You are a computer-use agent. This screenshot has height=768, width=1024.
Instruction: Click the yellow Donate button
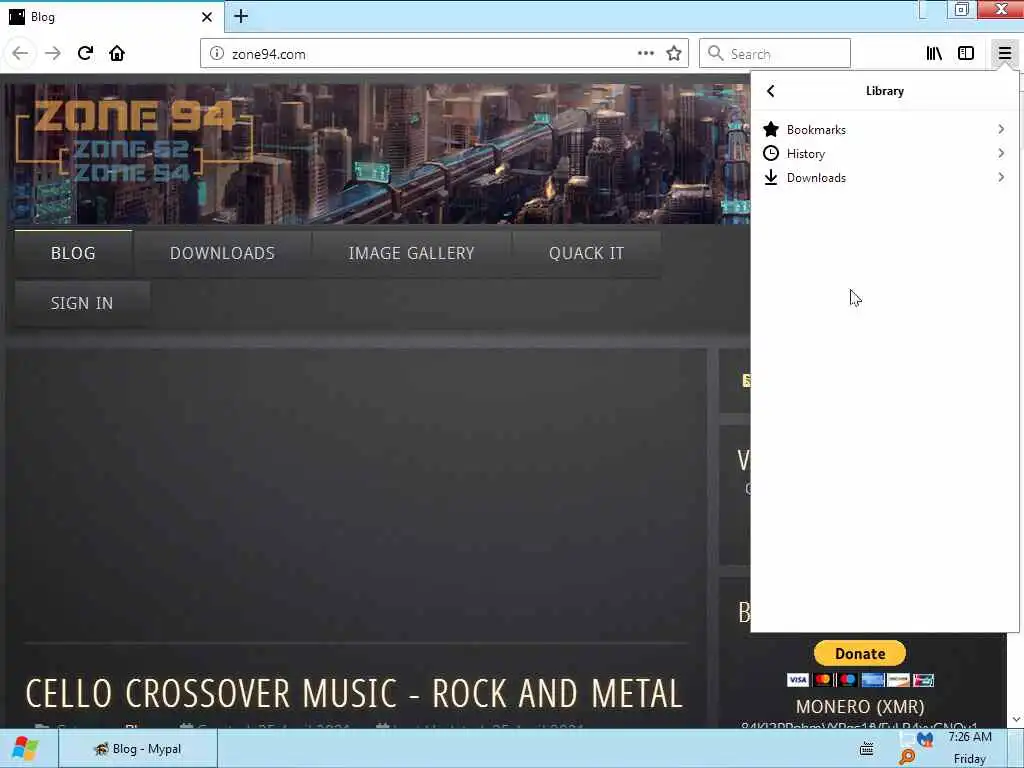(x=859, y=653)
